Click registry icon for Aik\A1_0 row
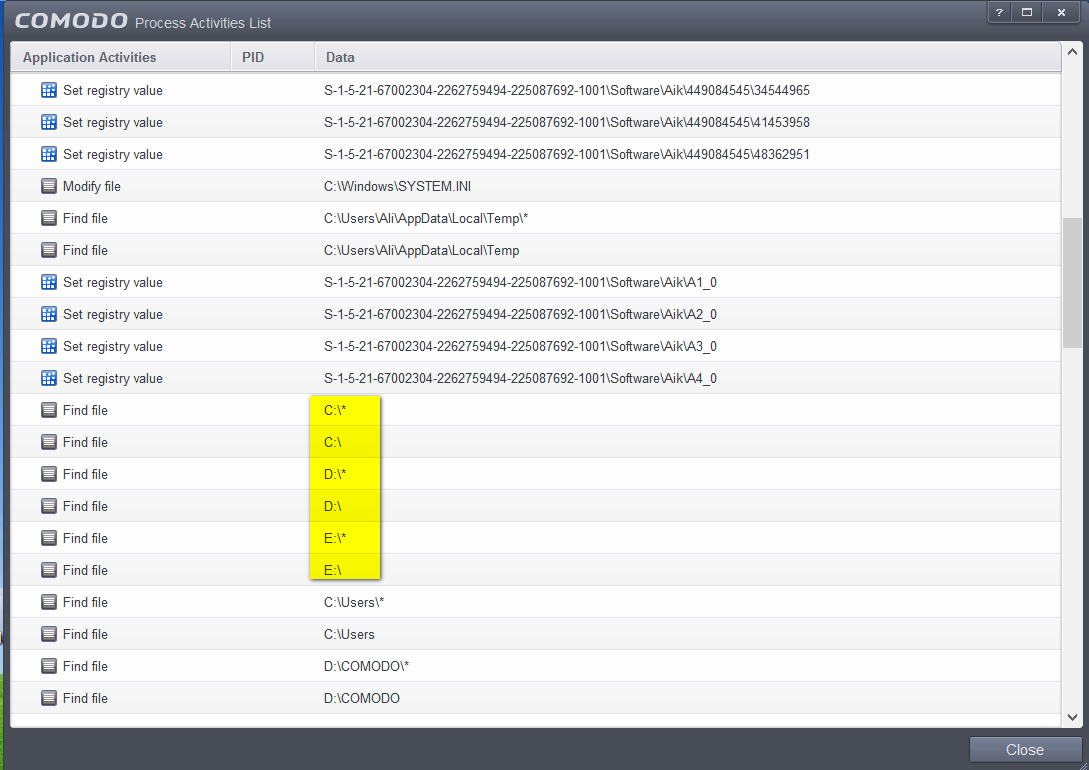This screenshot has height=770, width=1089. coord(49,282)
